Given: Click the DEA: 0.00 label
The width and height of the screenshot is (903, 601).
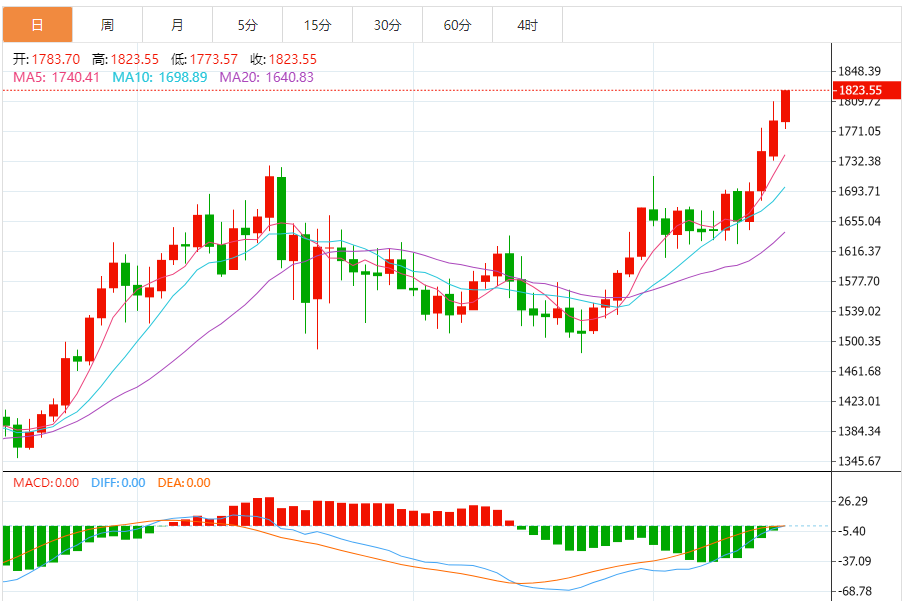Looking at the screenshot, I should [184, 483].
